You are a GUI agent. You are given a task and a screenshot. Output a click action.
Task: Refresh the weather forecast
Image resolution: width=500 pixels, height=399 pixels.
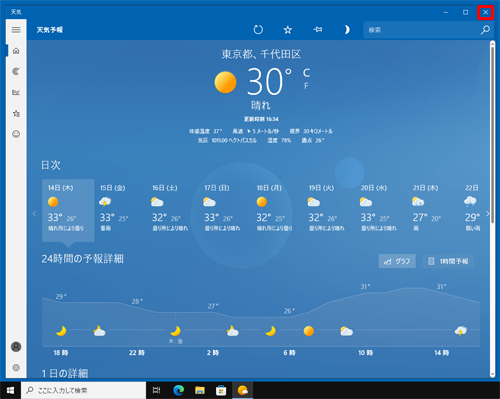point(258,30)
